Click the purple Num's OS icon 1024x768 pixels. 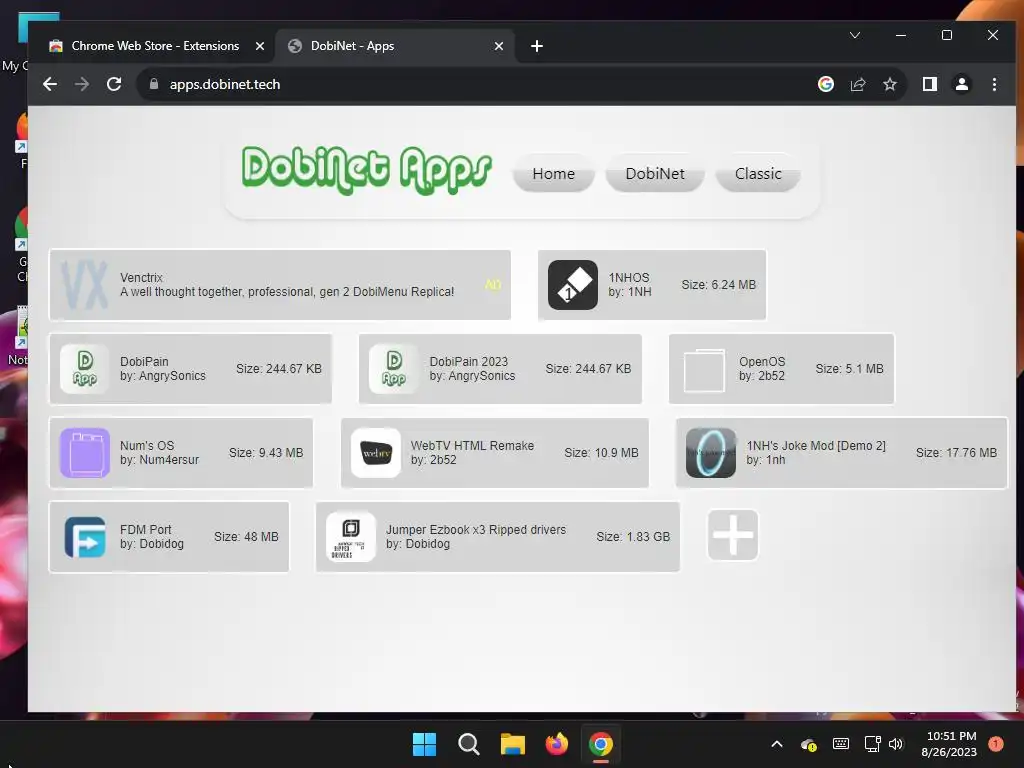click(x=85, y=453)
